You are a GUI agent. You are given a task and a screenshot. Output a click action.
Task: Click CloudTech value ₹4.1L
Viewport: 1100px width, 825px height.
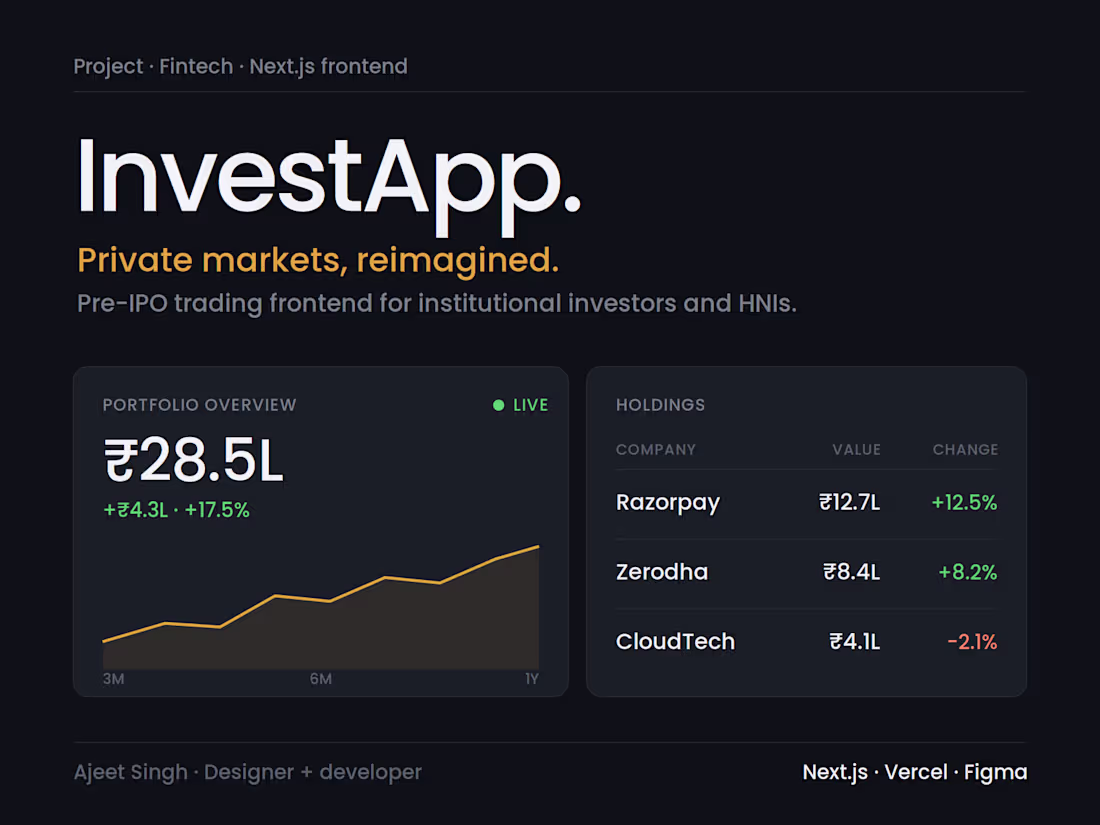(x=854, y=641)
